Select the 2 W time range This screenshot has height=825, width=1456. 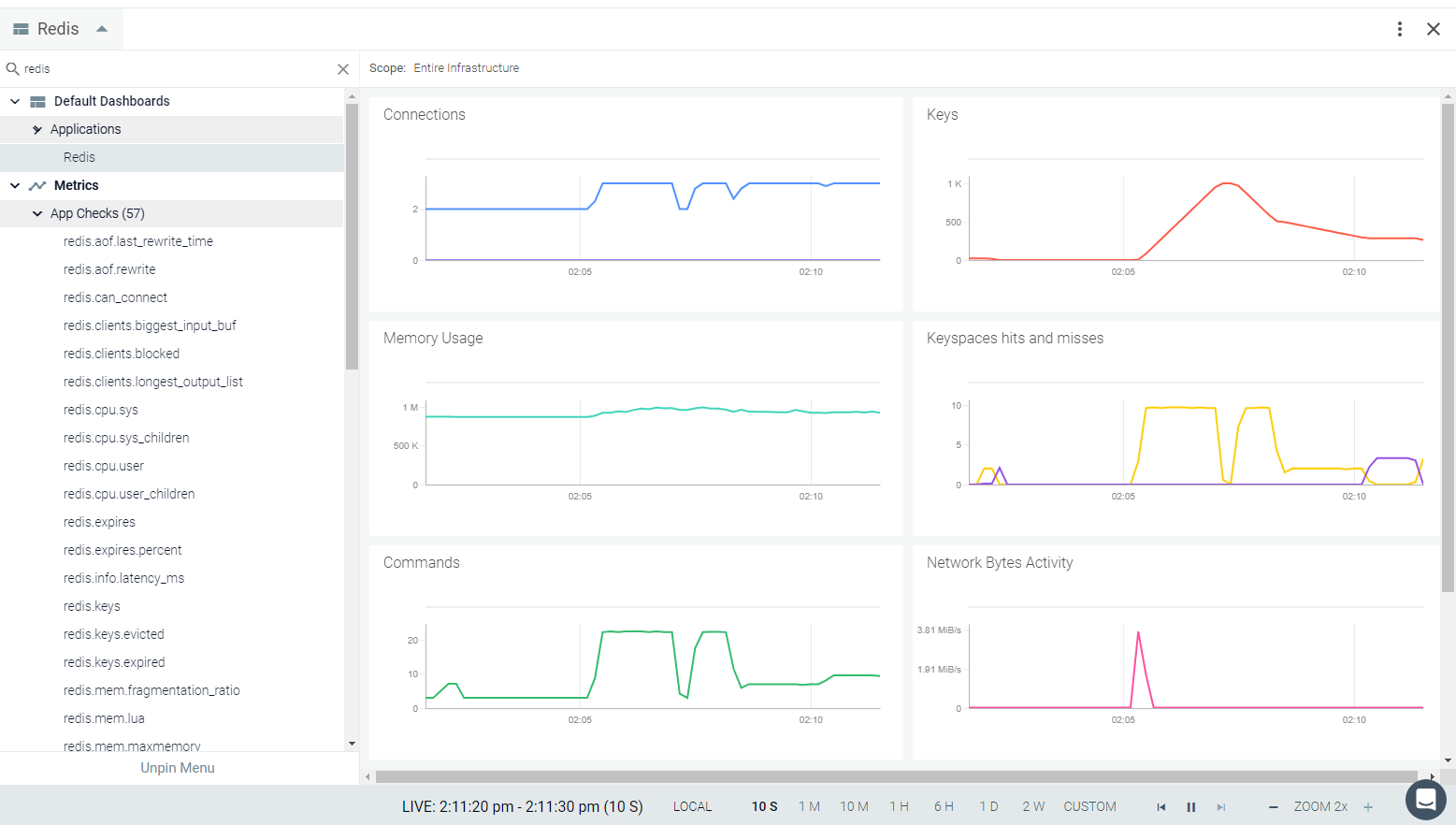click(1033, 806)
